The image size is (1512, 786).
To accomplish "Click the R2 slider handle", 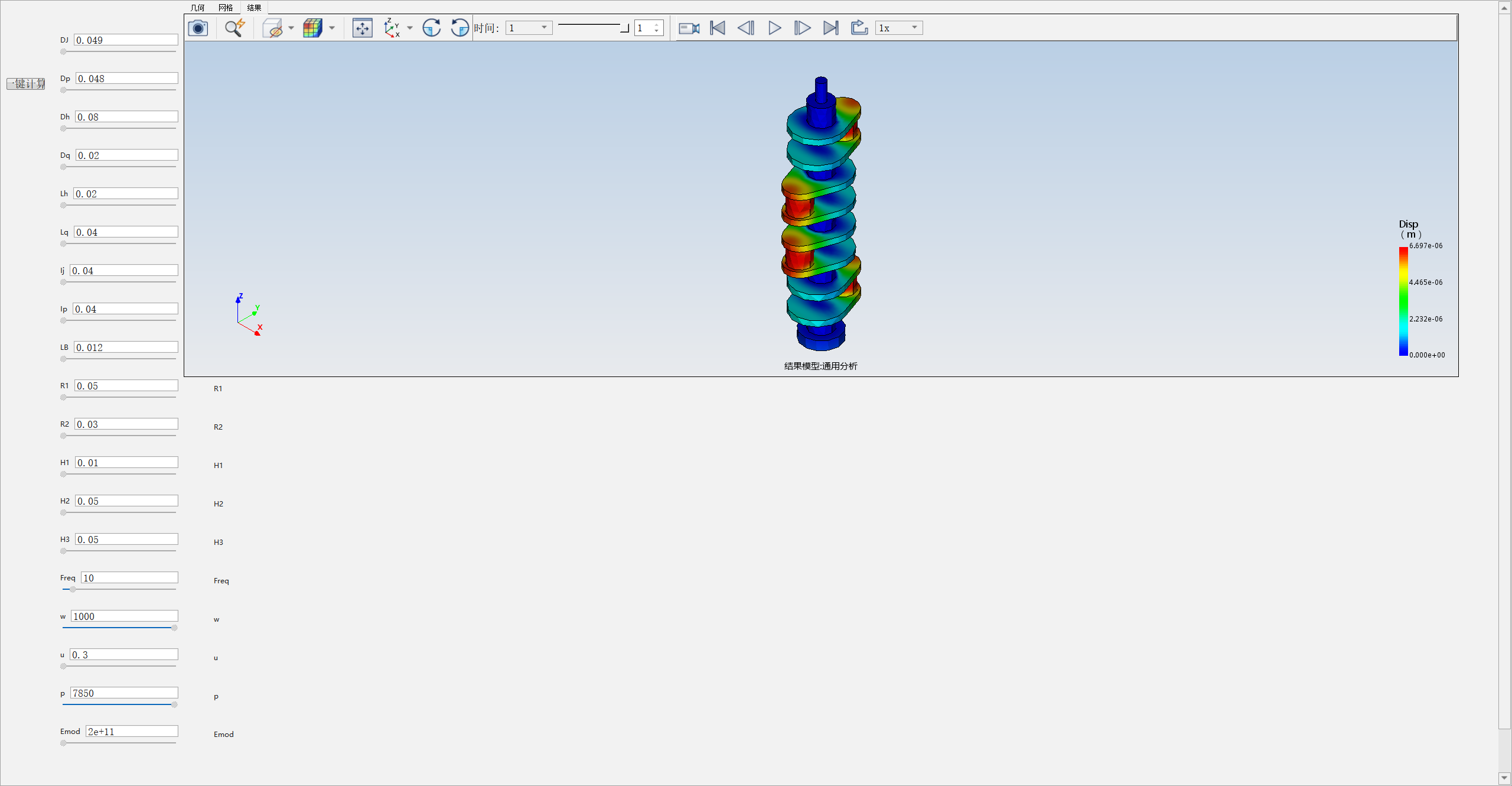I will (63, 436).
